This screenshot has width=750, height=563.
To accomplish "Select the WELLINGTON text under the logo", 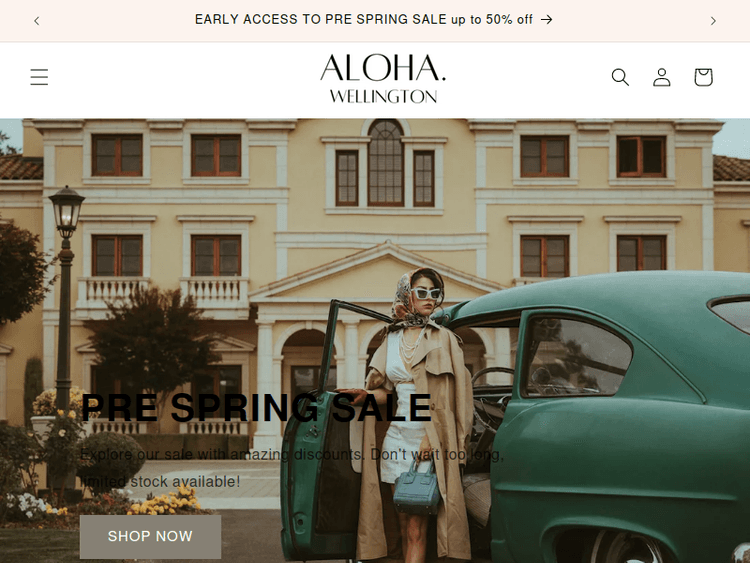I will (x=383, y=96).
